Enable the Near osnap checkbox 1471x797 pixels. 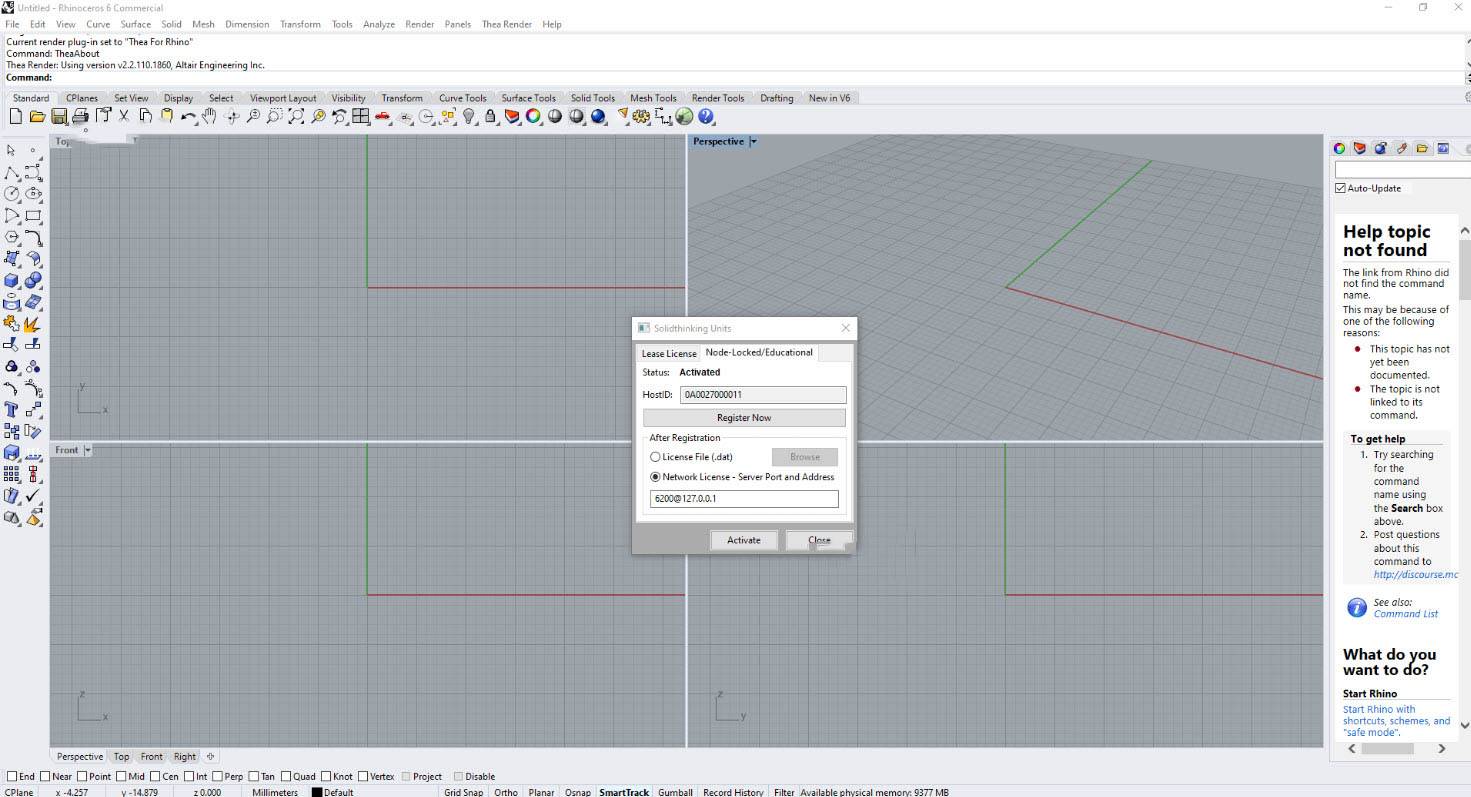[x=45, y=776]
